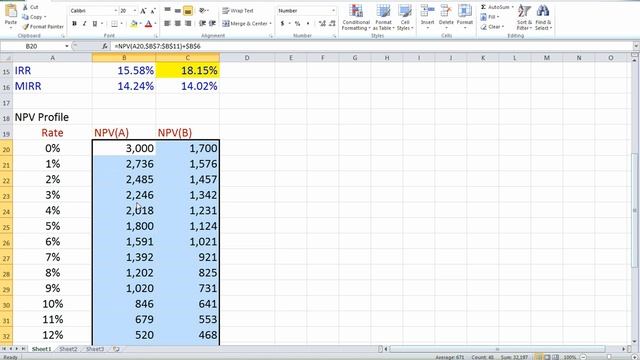Open the font color dropdown arrow
640x360 pixels.
tap(155, 24)
